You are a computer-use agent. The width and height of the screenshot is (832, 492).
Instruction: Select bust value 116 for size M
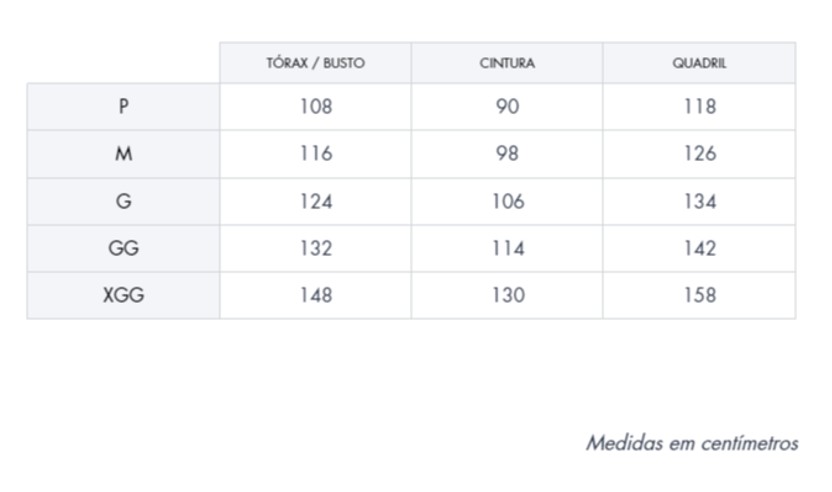point(315,154)
